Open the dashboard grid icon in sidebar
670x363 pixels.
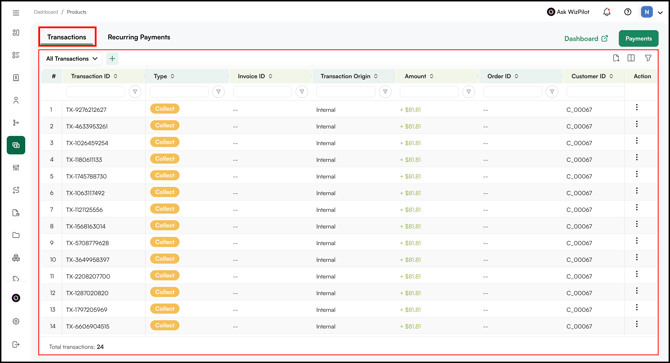(x=16, y=33)
